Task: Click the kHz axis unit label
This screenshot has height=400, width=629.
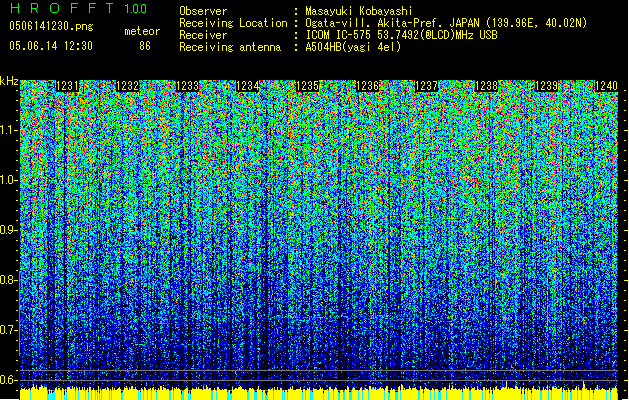Action: pyautogui.click(x=10, y=81)
